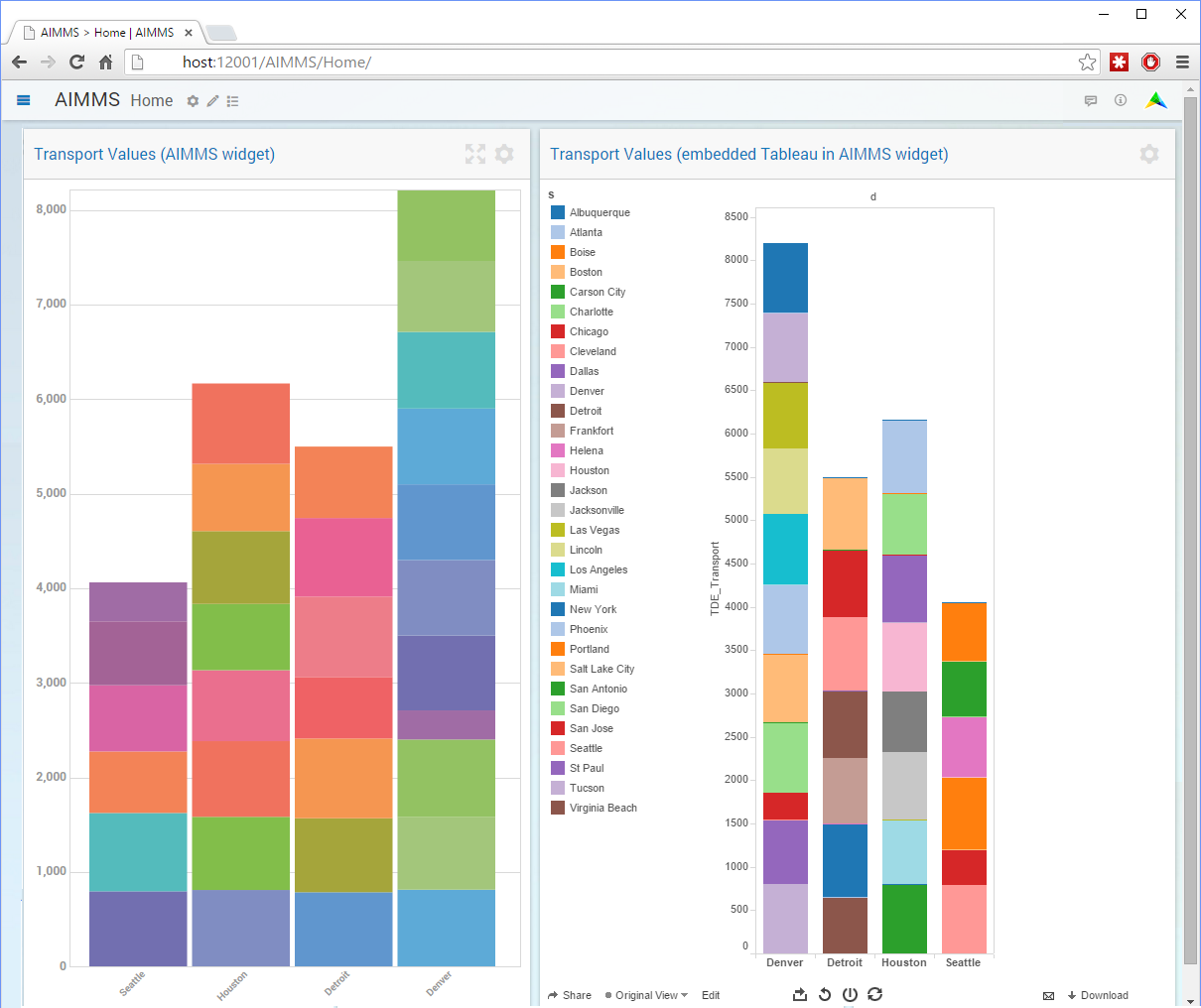Image resolution: width=1201 pixels, height=1008 pixels.
Task: Click the address bar URL
Action: (277, 62)
